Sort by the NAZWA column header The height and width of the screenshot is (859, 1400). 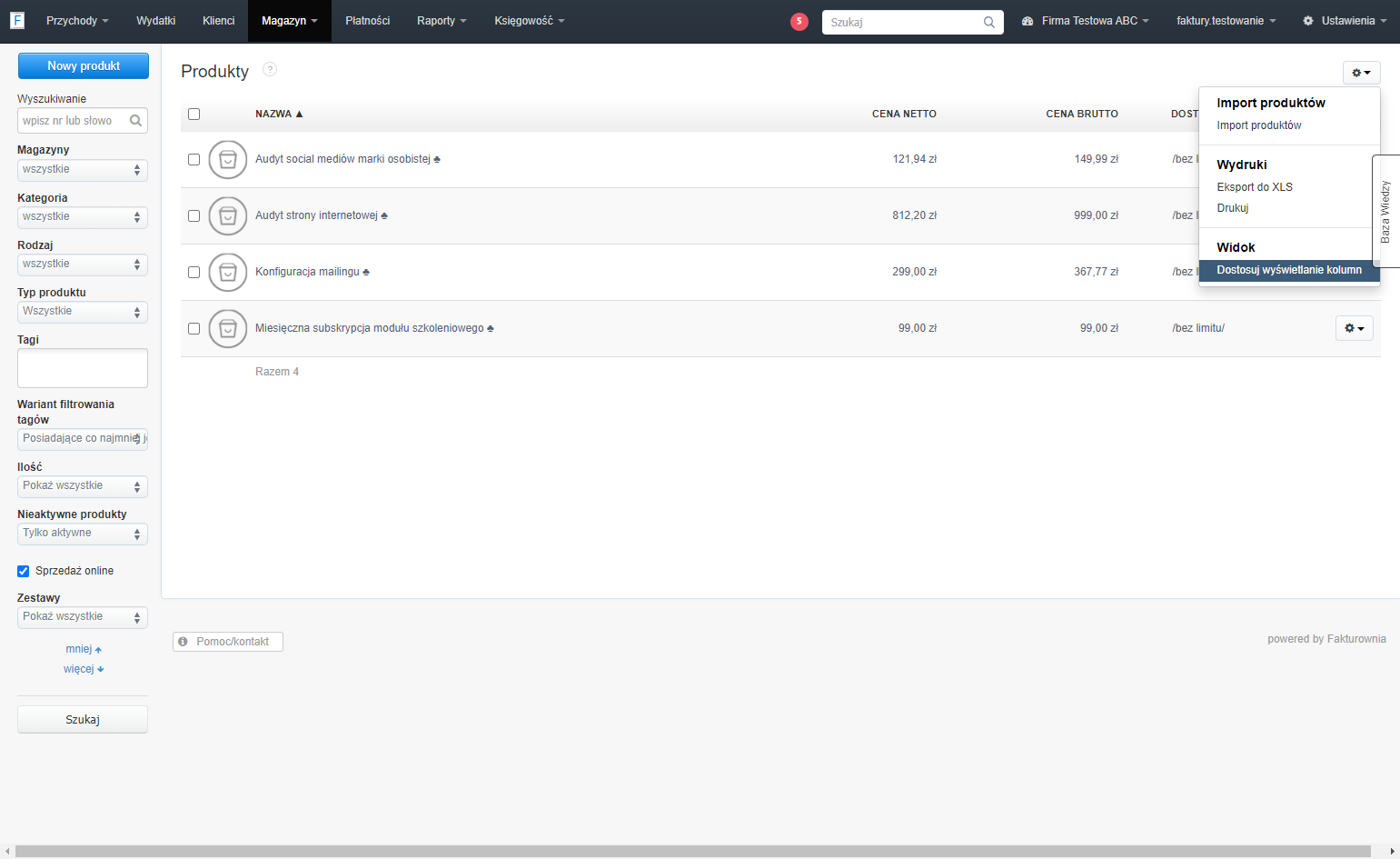click(x=279, y=115)
